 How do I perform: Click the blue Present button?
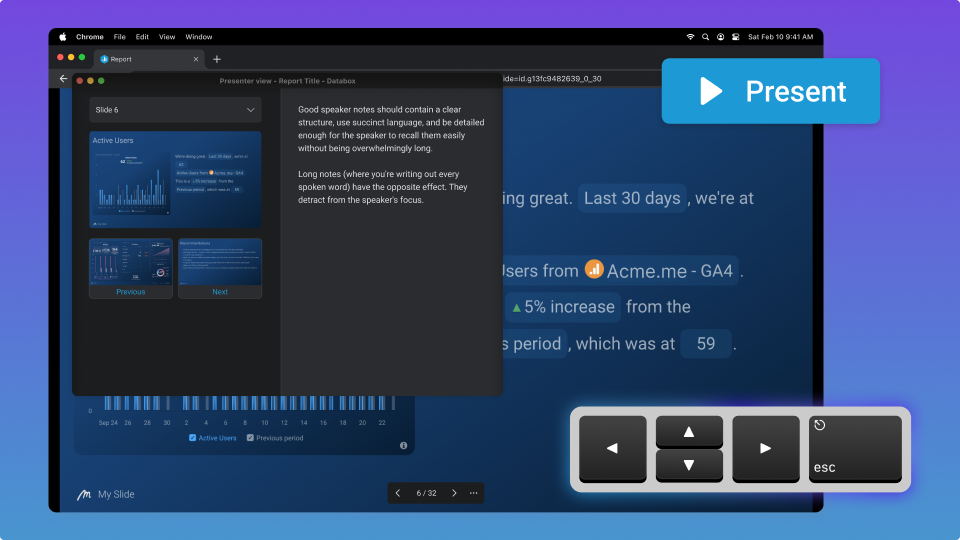pyautogui.click(x=771, y=91)
